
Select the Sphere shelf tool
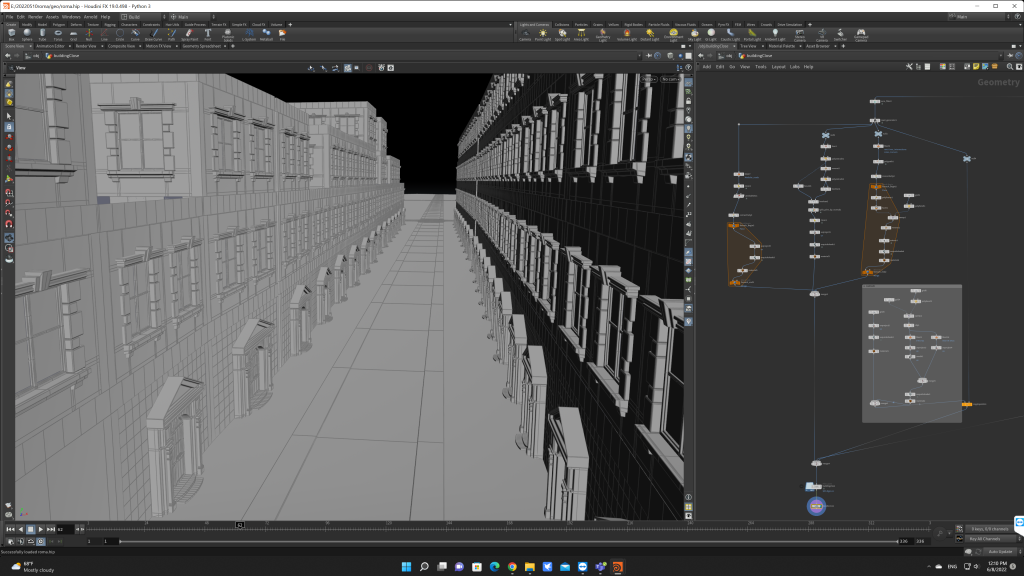28,33
